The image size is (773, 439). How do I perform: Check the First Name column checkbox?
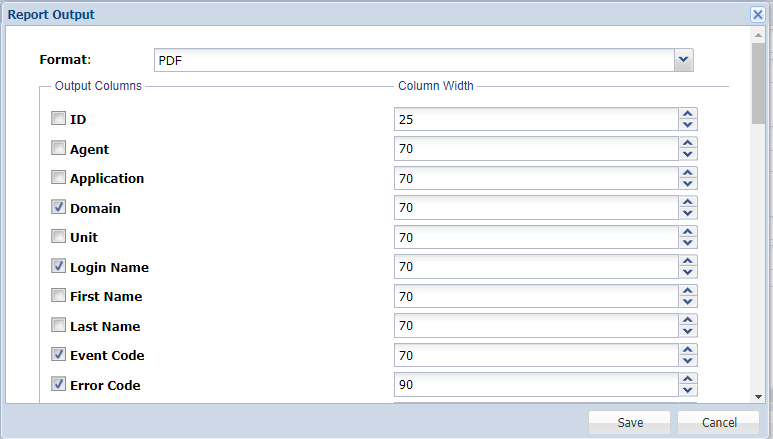[x=58, y=296]
